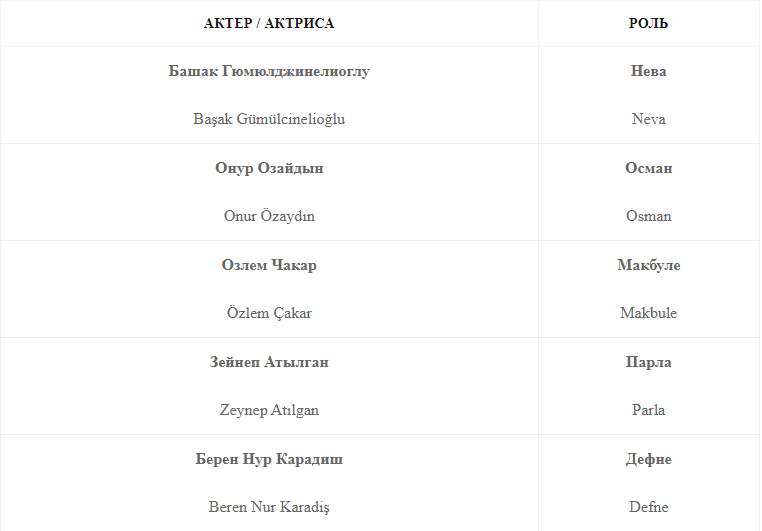Click the actor name 'Онур Озайдын'

tap(269, 168)
